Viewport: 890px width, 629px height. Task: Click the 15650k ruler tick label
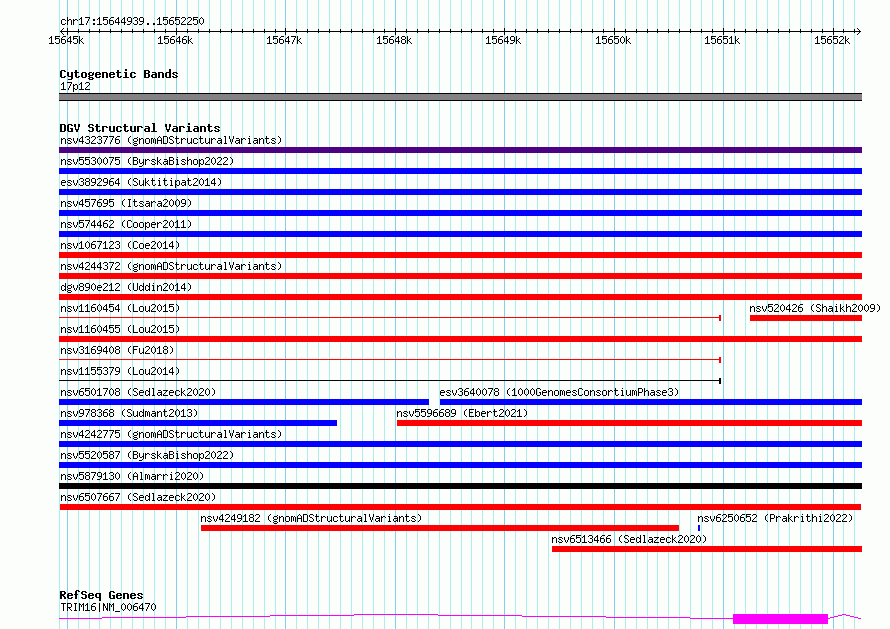pyautogui.click(x=613, y=40)
